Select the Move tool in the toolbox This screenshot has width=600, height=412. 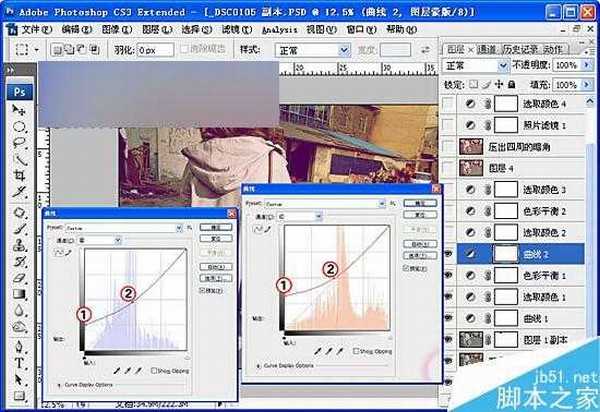click(x=19, y=110)
